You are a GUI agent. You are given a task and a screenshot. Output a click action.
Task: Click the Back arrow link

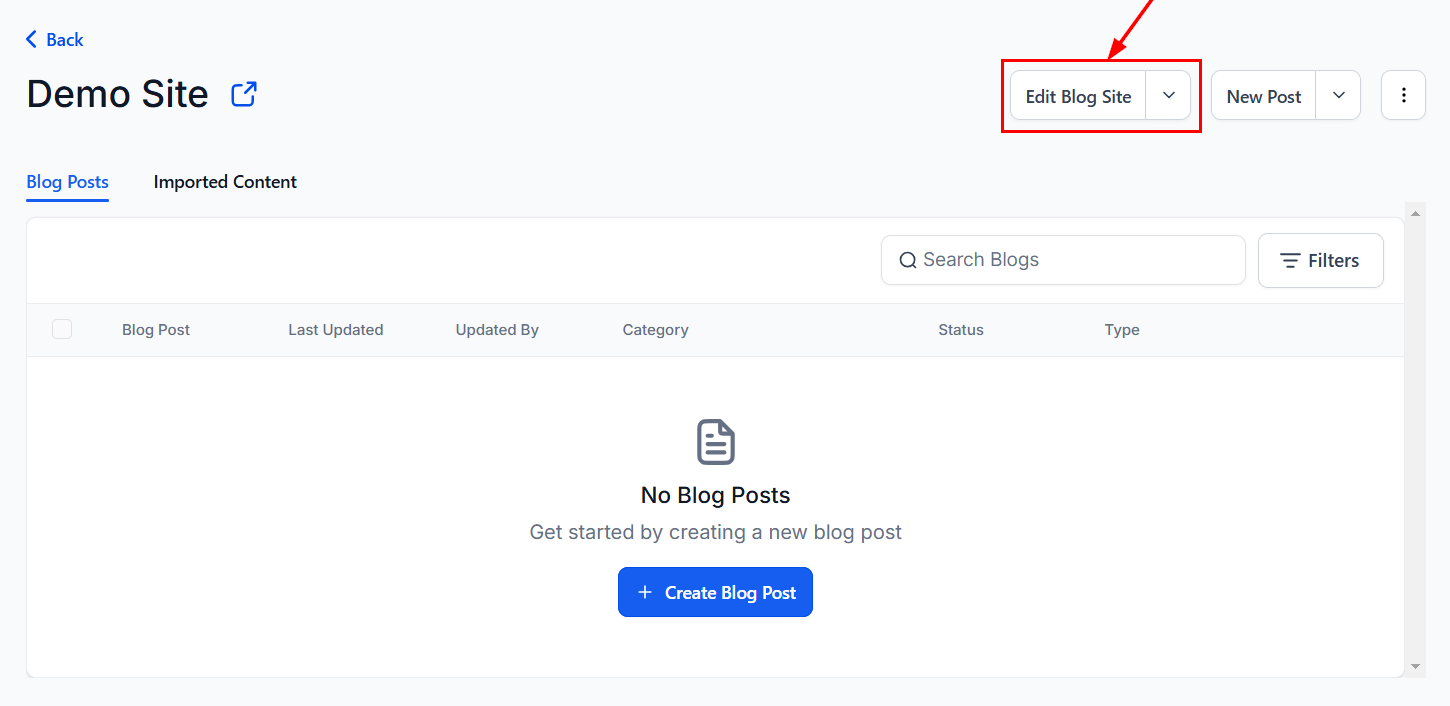pyautogui.click(x=54, y=39)
